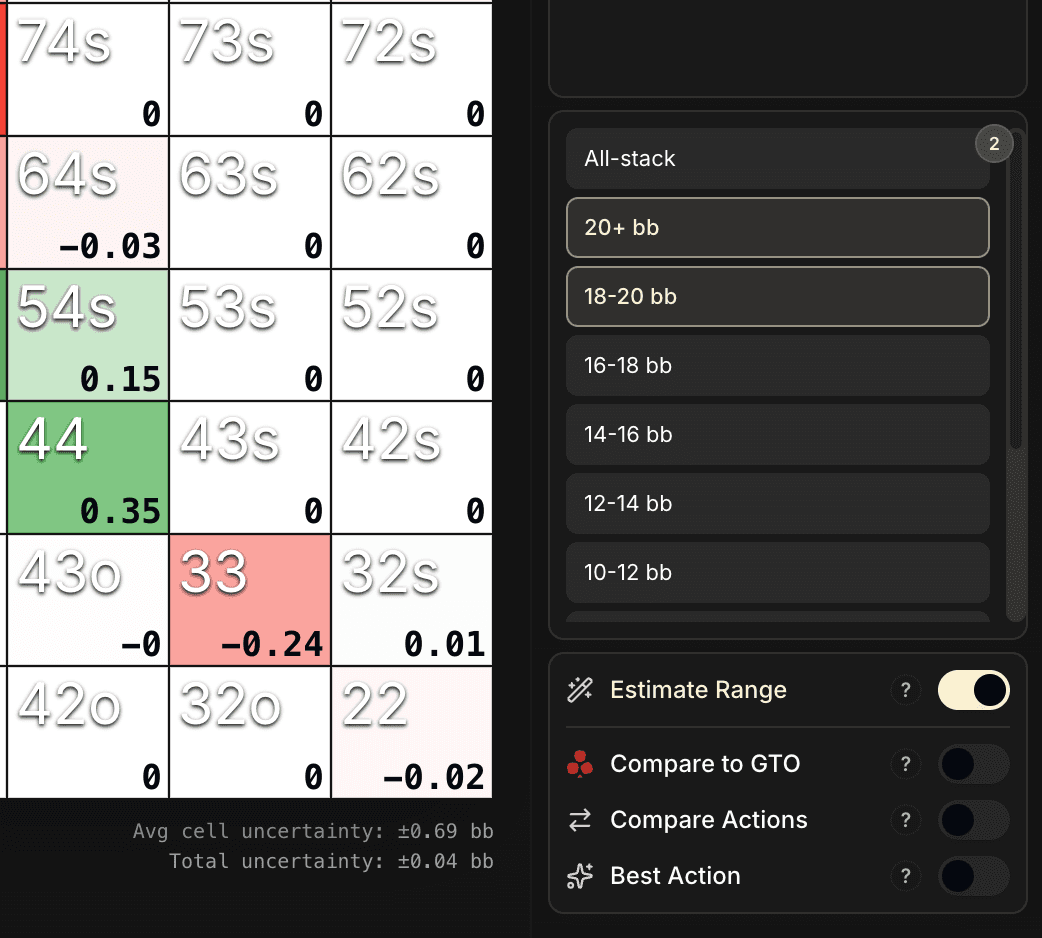
Task: Open help for Compare Actions
Action: tap(905, 820)
